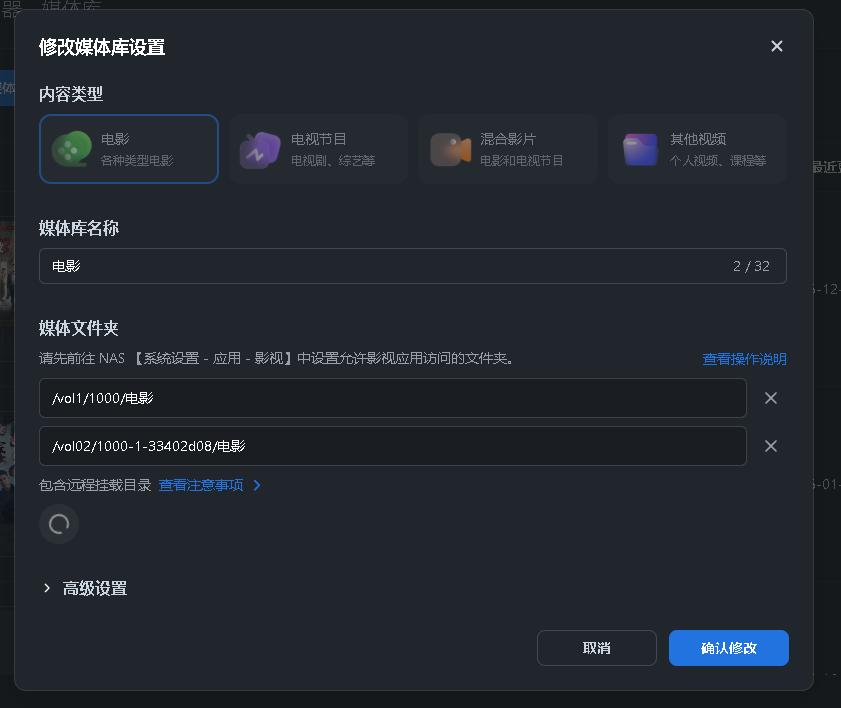Select the 电视节目 content type card
Screen dimensions: 841x708
[x=319, y=149]
